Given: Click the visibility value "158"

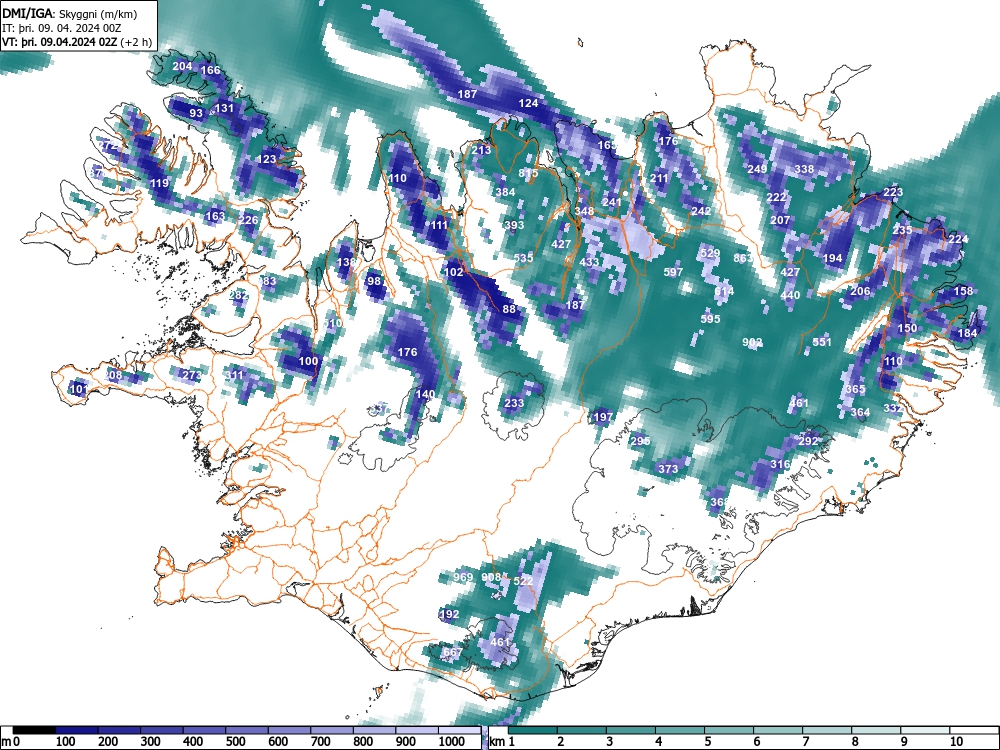Looking at the screenshot, I should coord(963,291).
